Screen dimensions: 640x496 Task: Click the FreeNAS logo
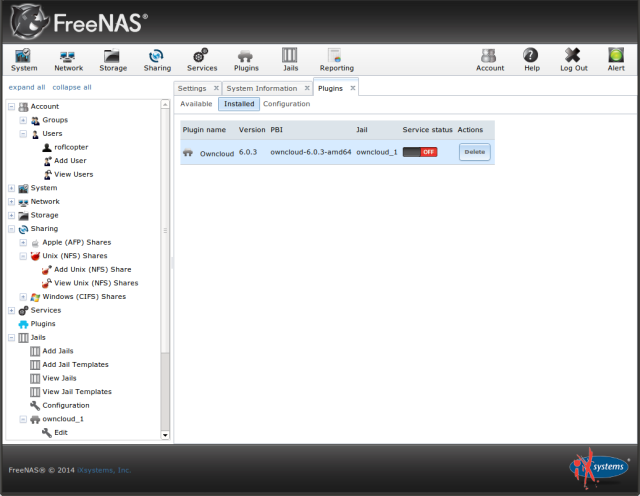pos(78,22)
